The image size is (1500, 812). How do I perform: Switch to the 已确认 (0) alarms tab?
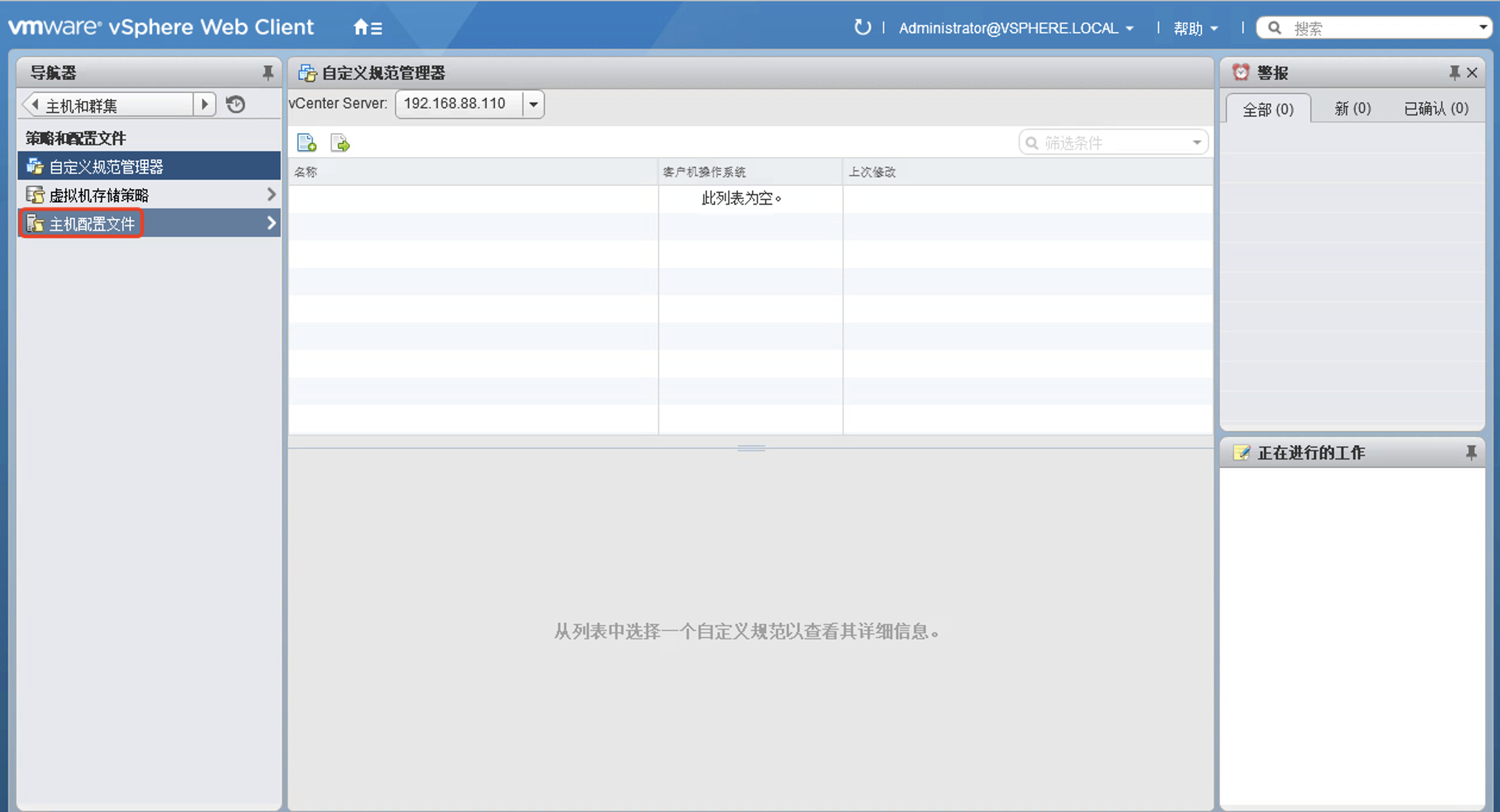(1436, 108)
